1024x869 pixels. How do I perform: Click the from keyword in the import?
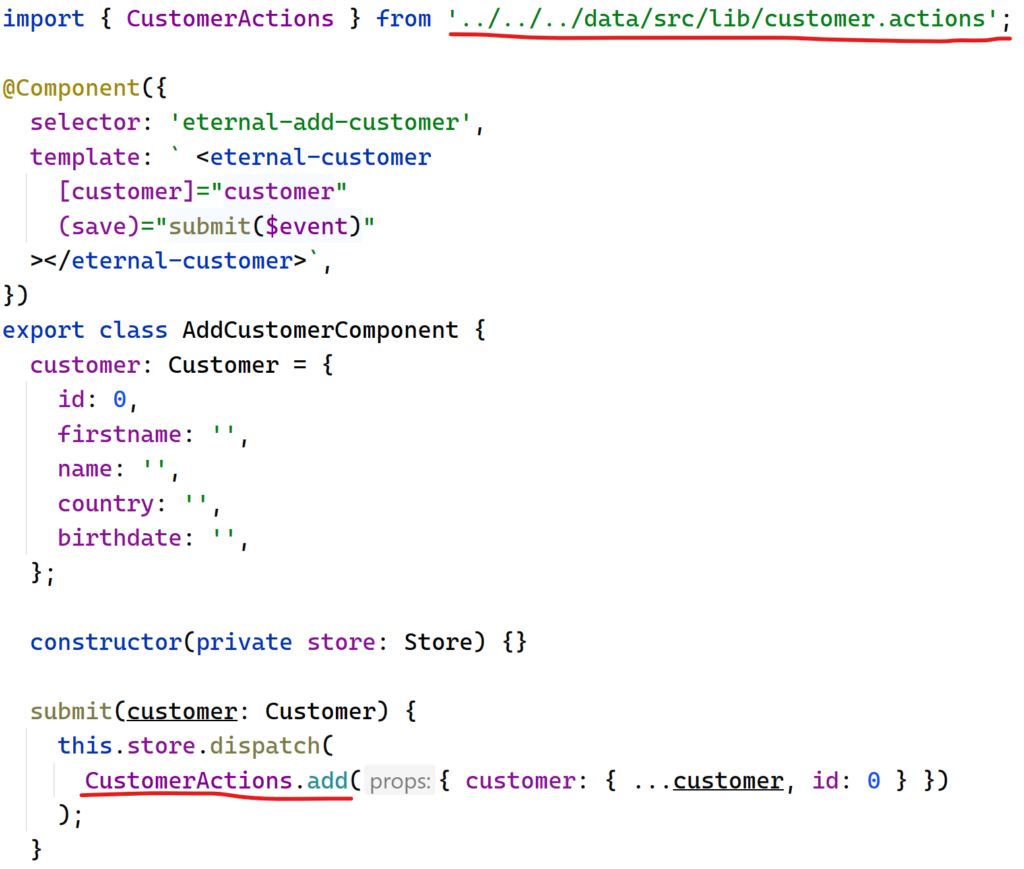pyautogui.click(x=403, y=18)
